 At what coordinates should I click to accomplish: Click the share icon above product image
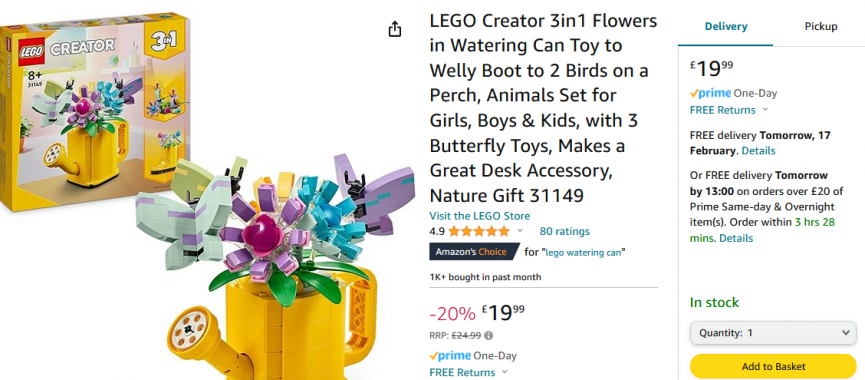pos(394,29)
